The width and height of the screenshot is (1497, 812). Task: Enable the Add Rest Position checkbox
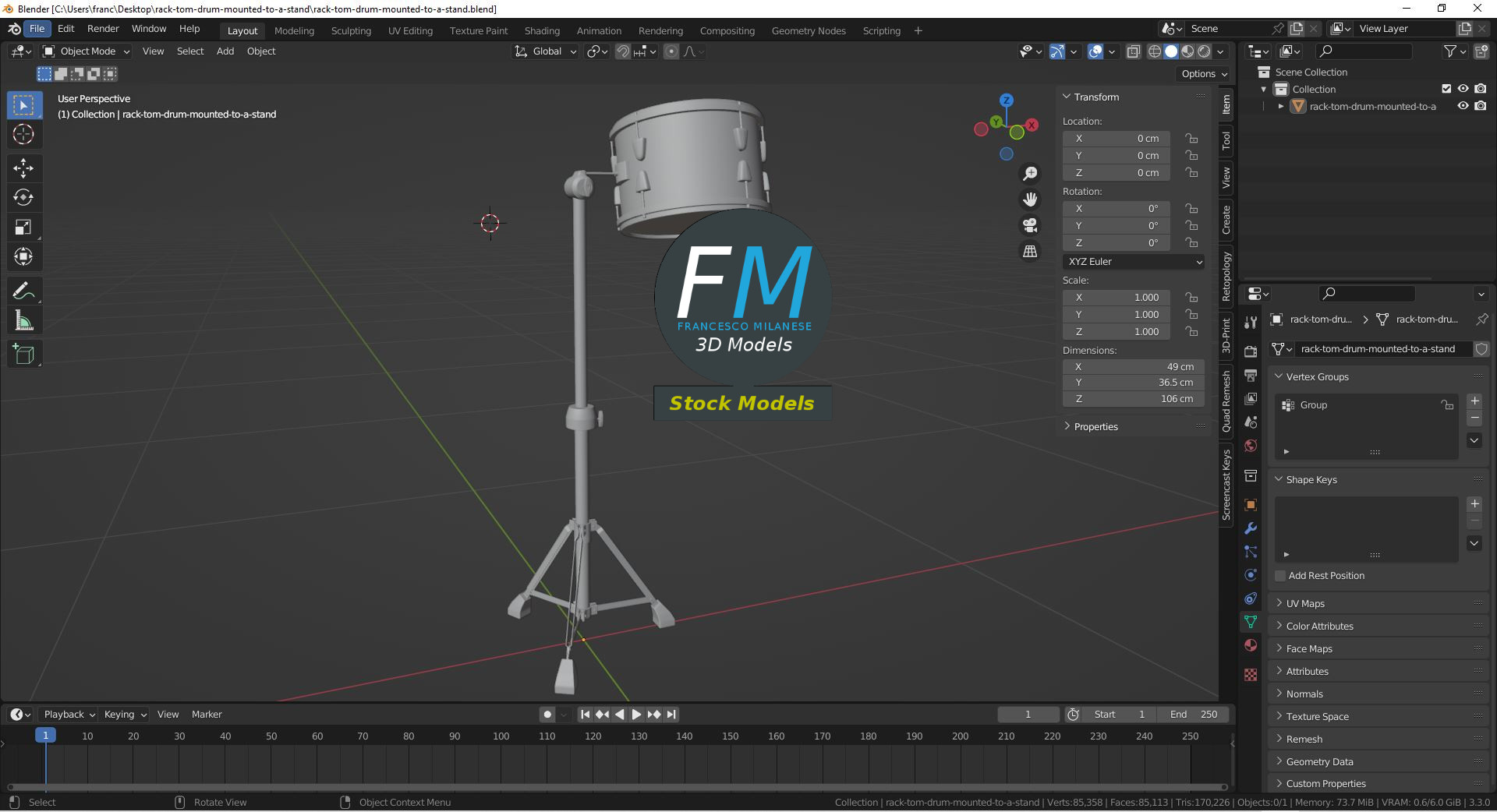[1279, 576]
